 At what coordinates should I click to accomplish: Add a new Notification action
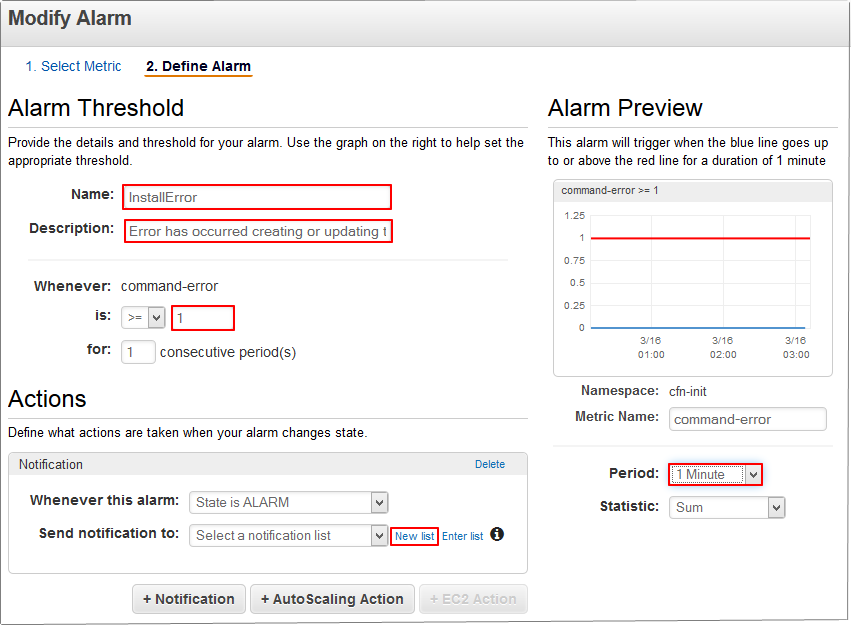pos(189,599)
